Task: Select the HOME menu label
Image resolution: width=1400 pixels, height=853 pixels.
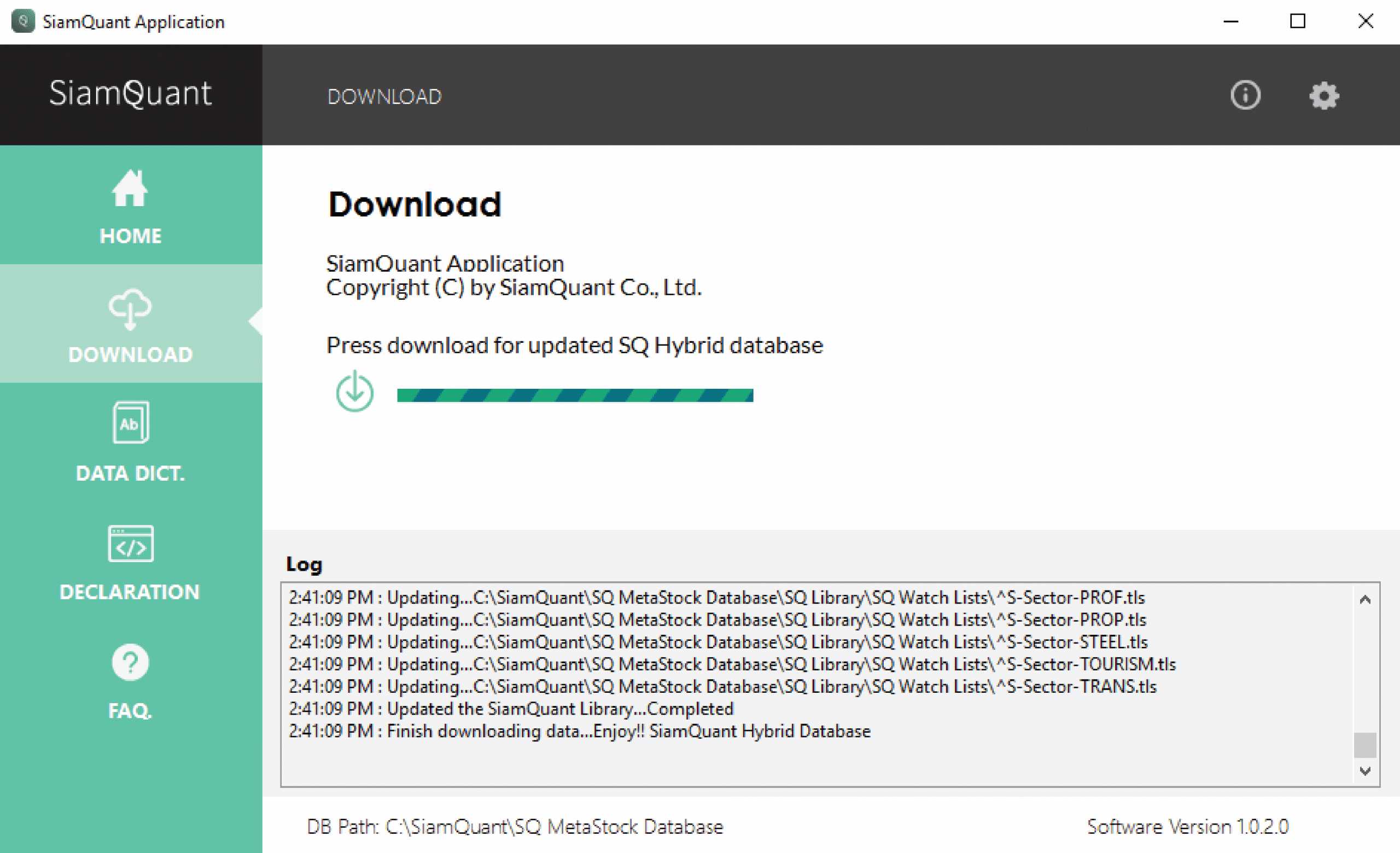Action: pyautogui.click(x=131, y=236)
